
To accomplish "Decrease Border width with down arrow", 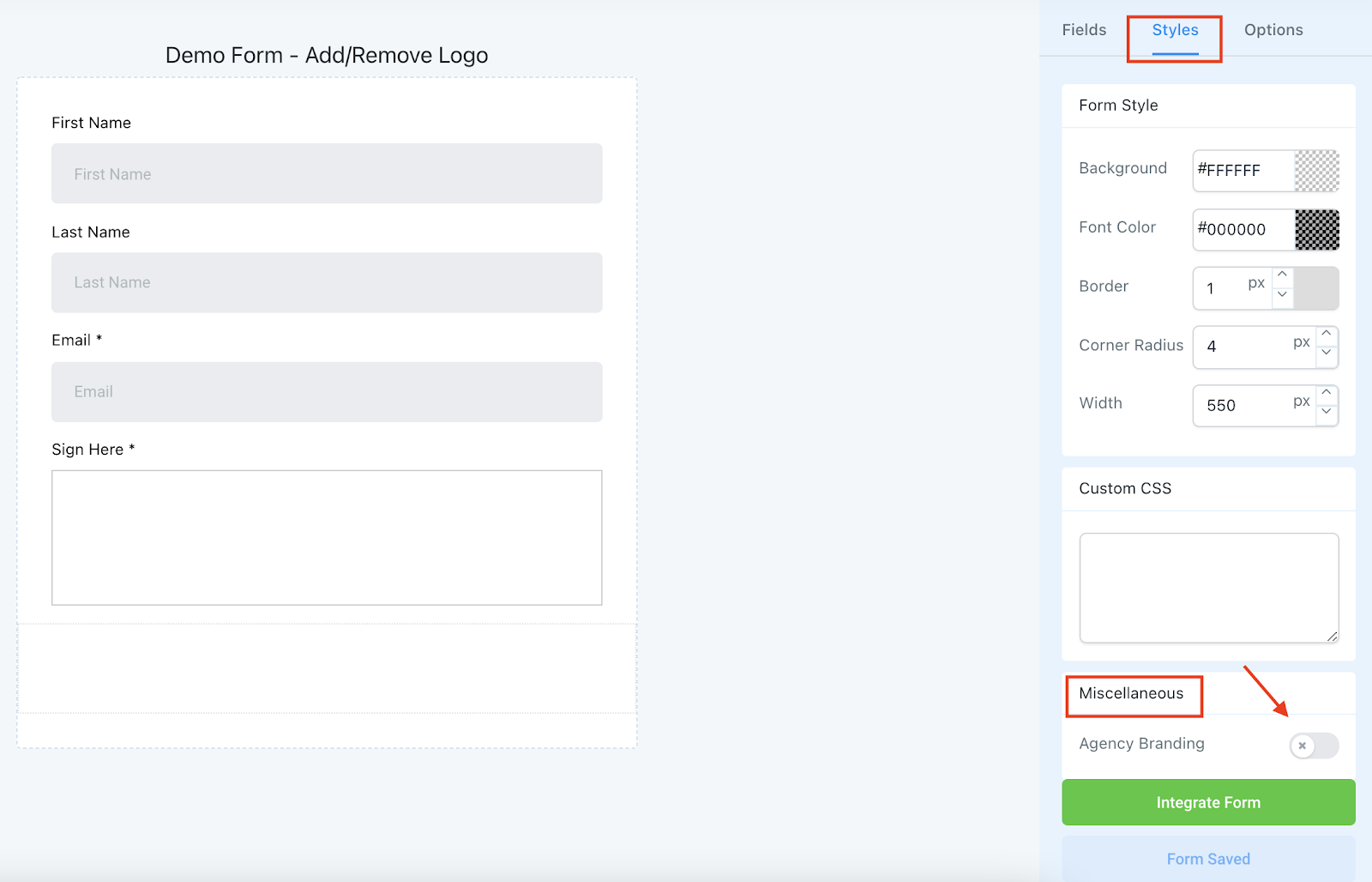I will tap(1282, 294).
